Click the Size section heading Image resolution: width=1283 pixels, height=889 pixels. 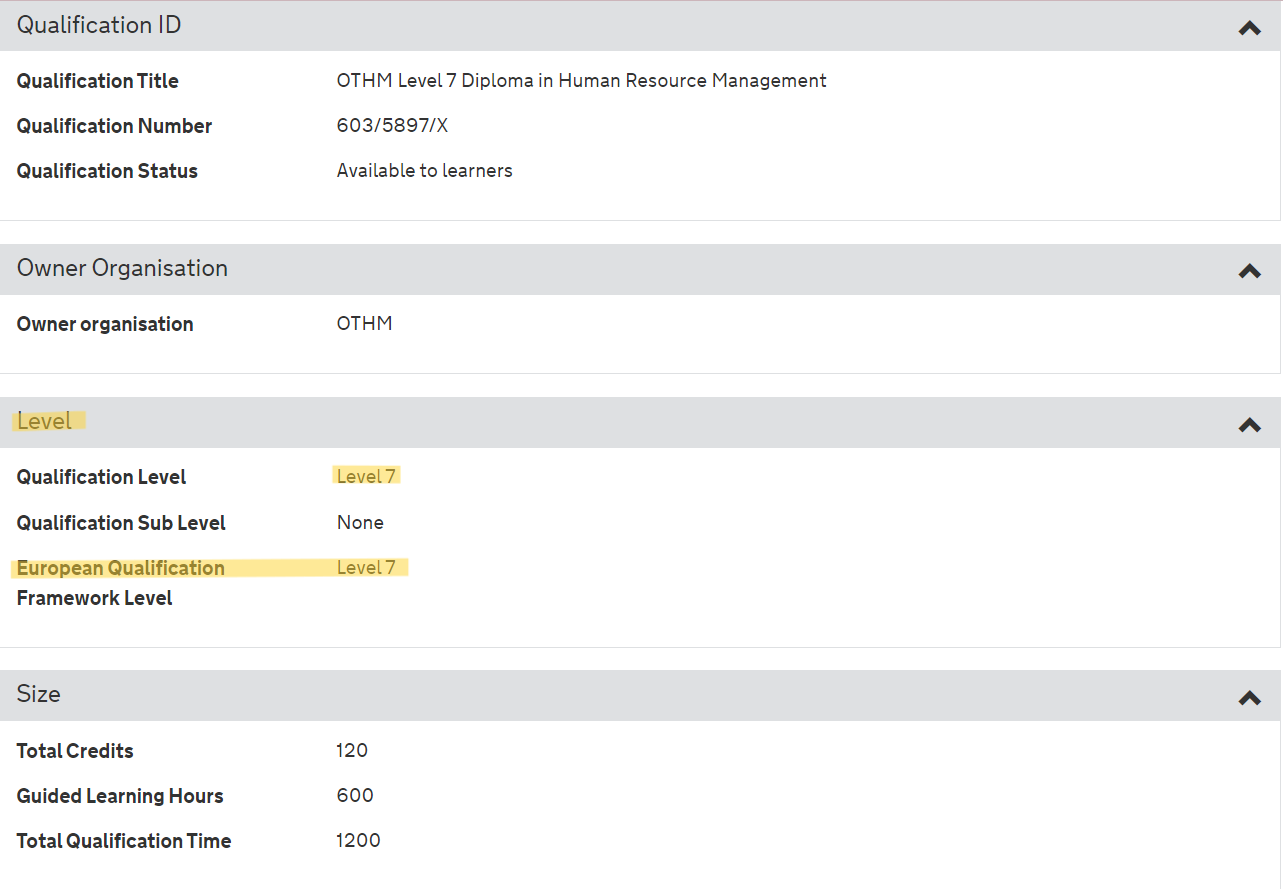point(38,694)
